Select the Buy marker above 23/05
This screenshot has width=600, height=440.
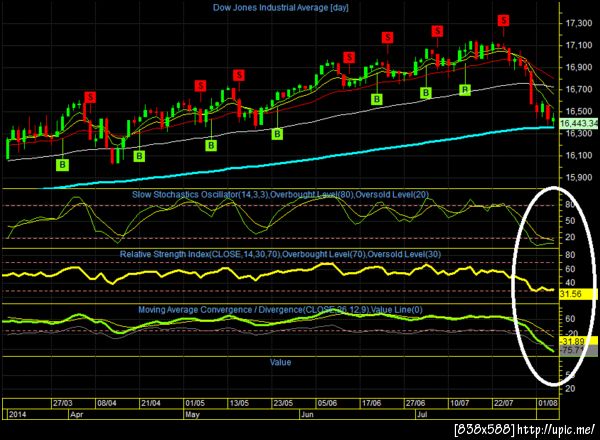click(277, 134)
